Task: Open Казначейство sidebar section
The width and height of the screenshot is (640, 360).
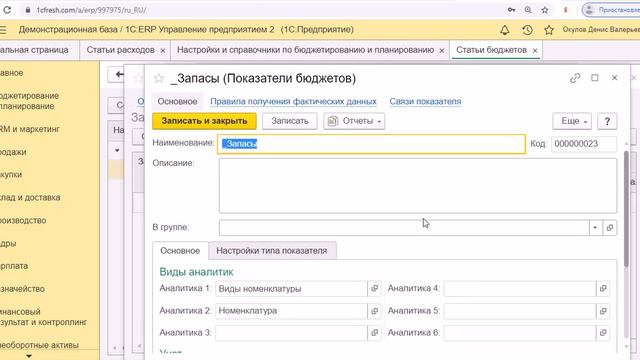Action: [x=22, y=289]
